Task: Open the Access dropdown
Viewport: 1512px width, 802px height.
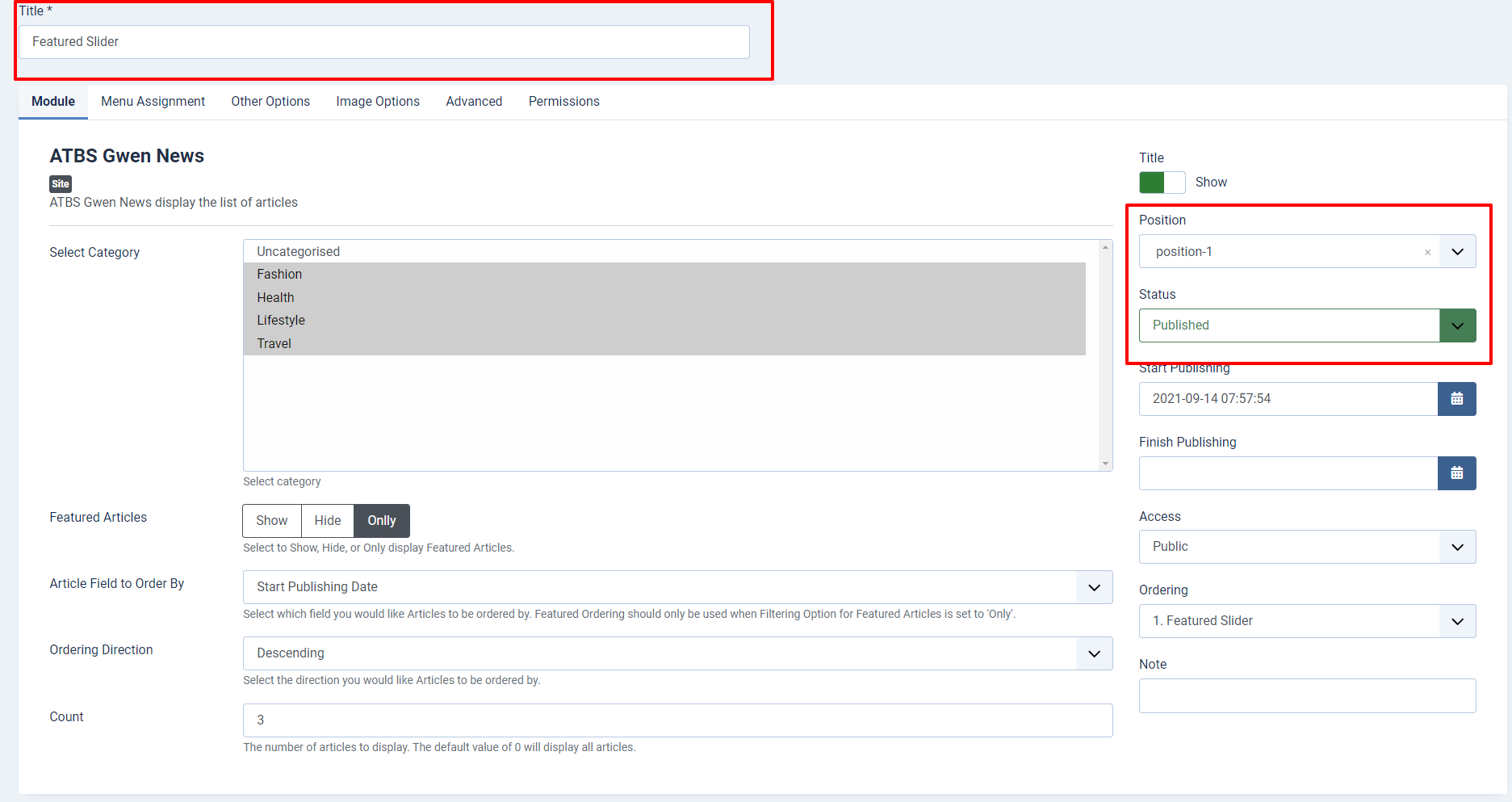Action: 1457,547
